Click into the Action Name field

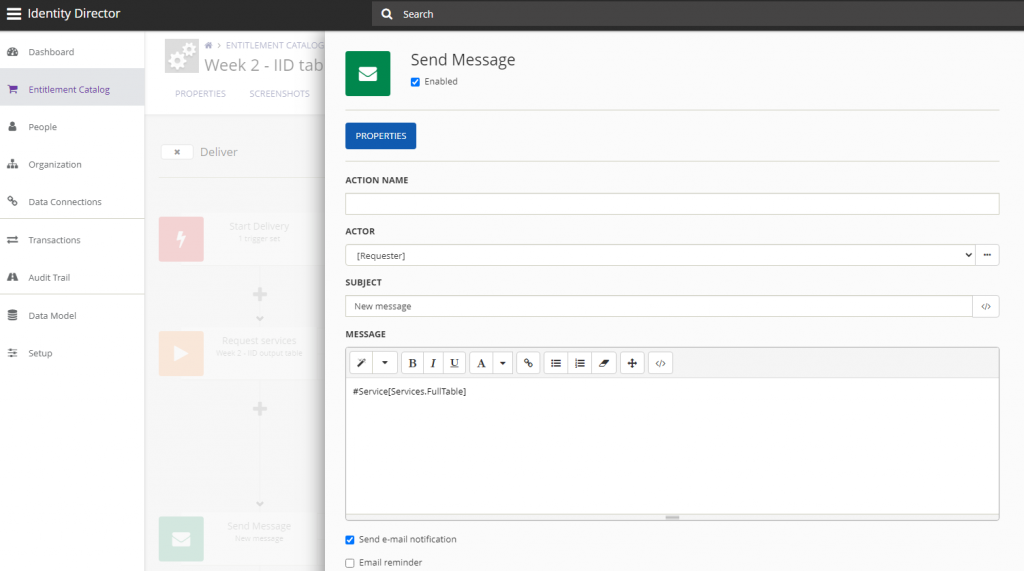[672, 204]
